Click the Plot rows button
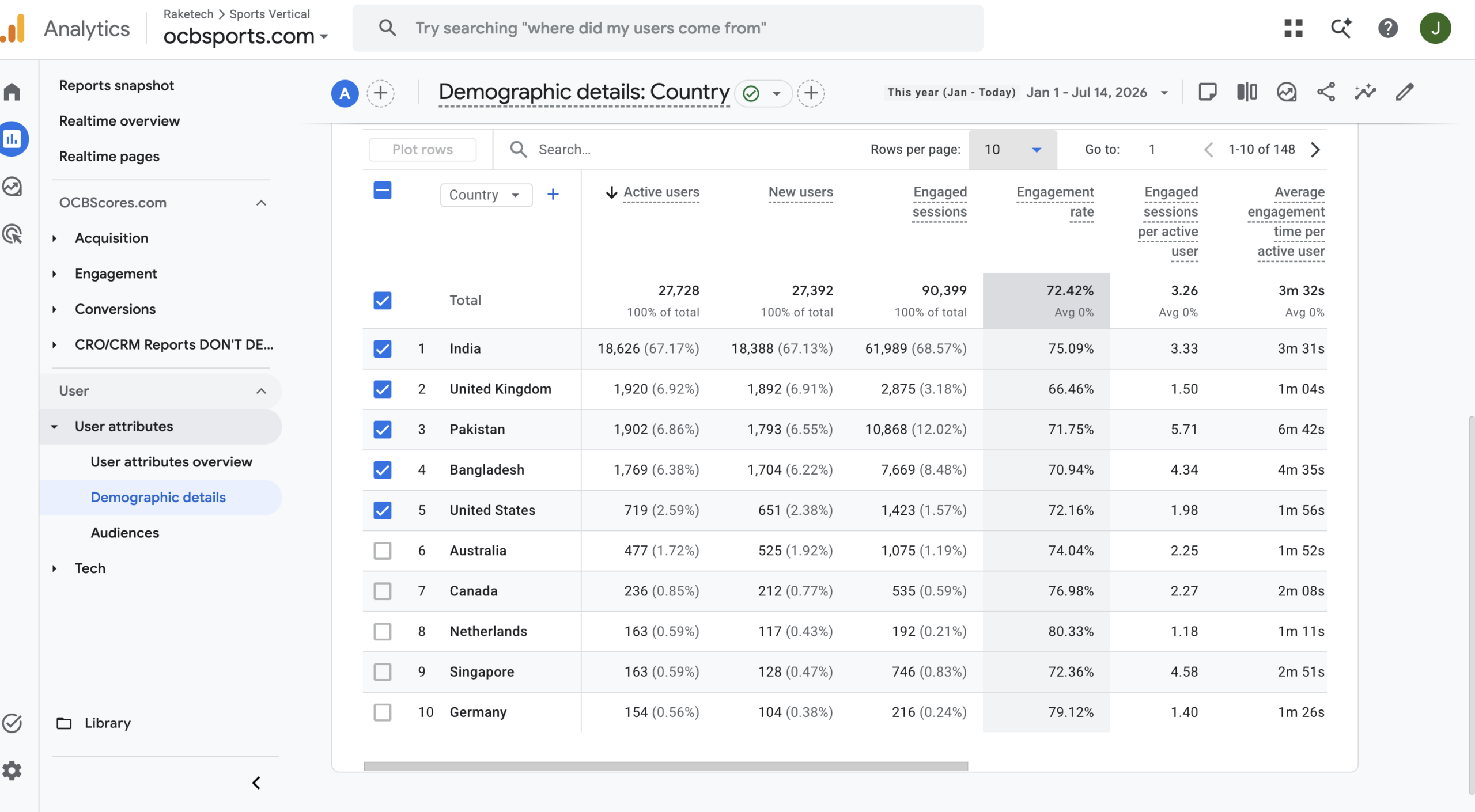 422,150
